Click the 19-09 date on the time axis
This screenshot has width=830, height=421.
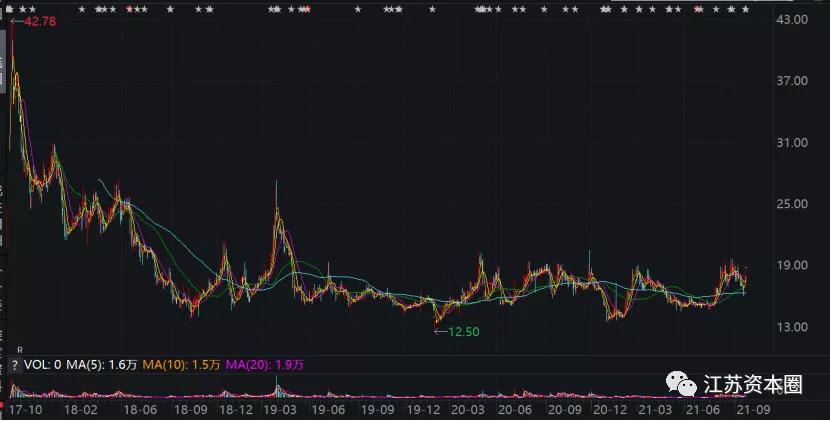tap(377, 410)
